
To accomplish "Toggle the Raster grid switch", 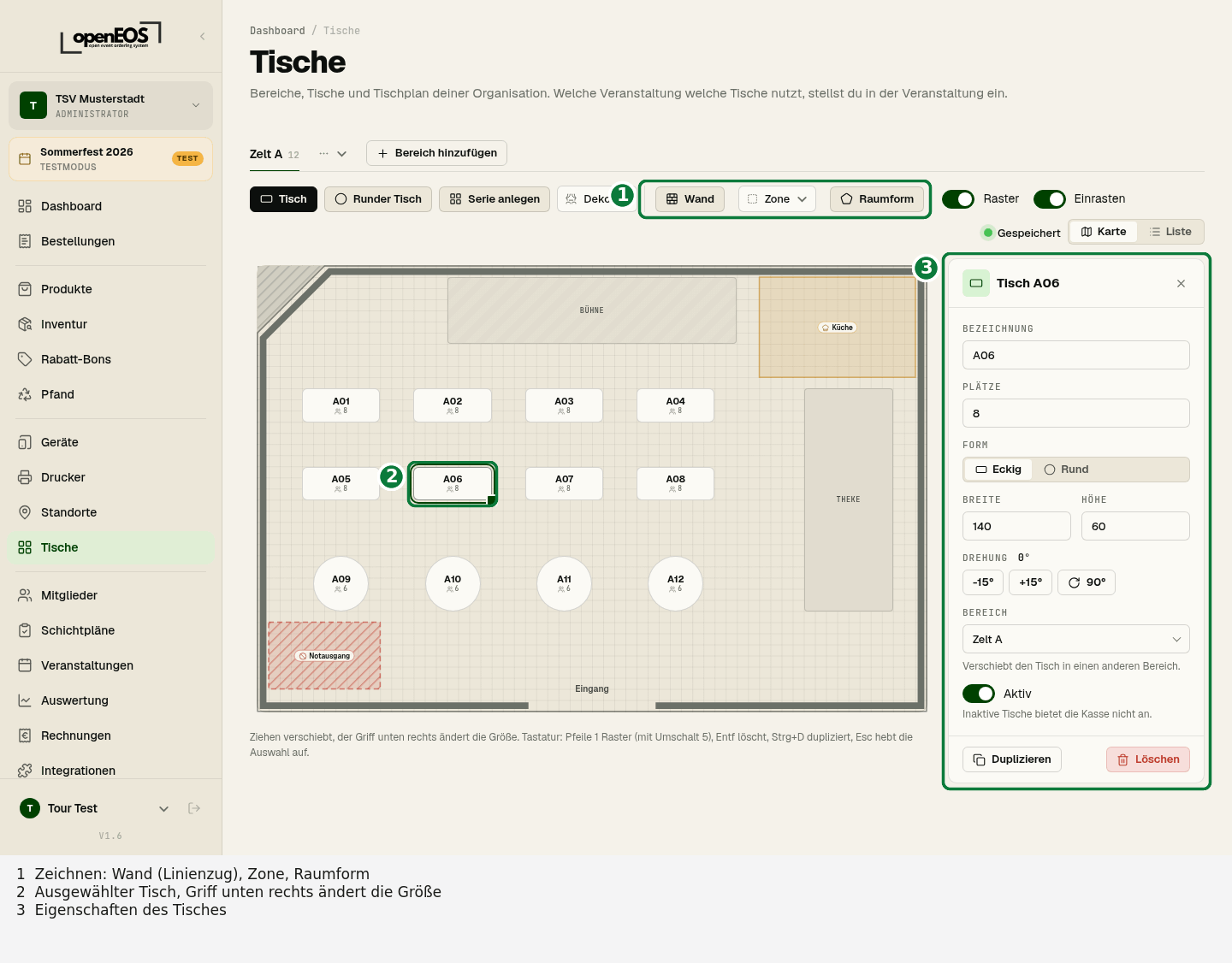I will click(x=958, y=199).
